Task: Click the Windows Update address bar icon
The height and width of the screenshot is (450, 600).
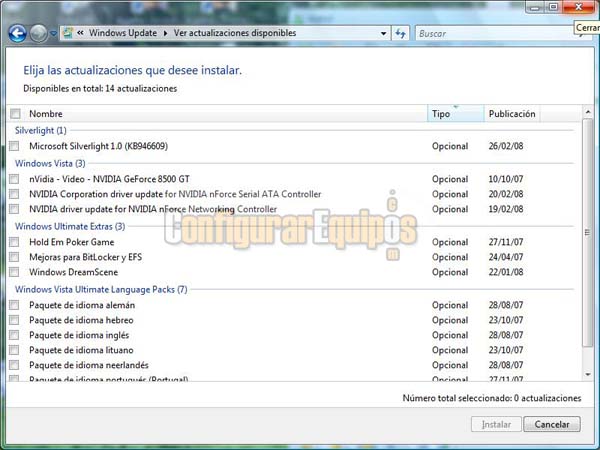Action: [68, 33]
